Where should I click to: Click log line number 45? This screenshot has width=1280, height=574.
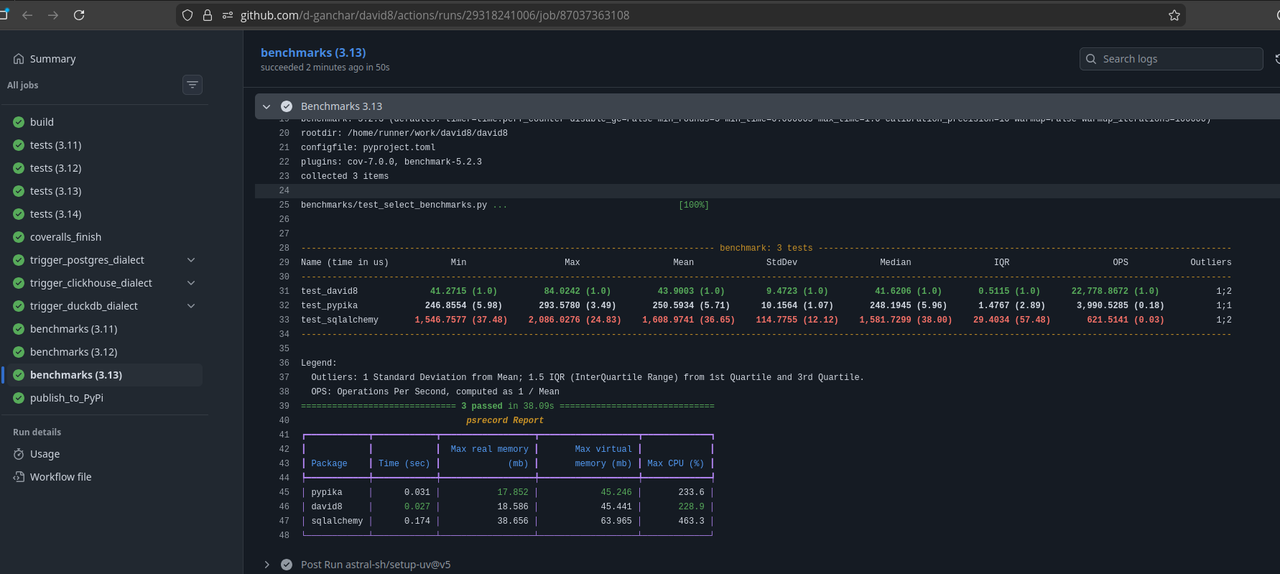coord(284,492)
